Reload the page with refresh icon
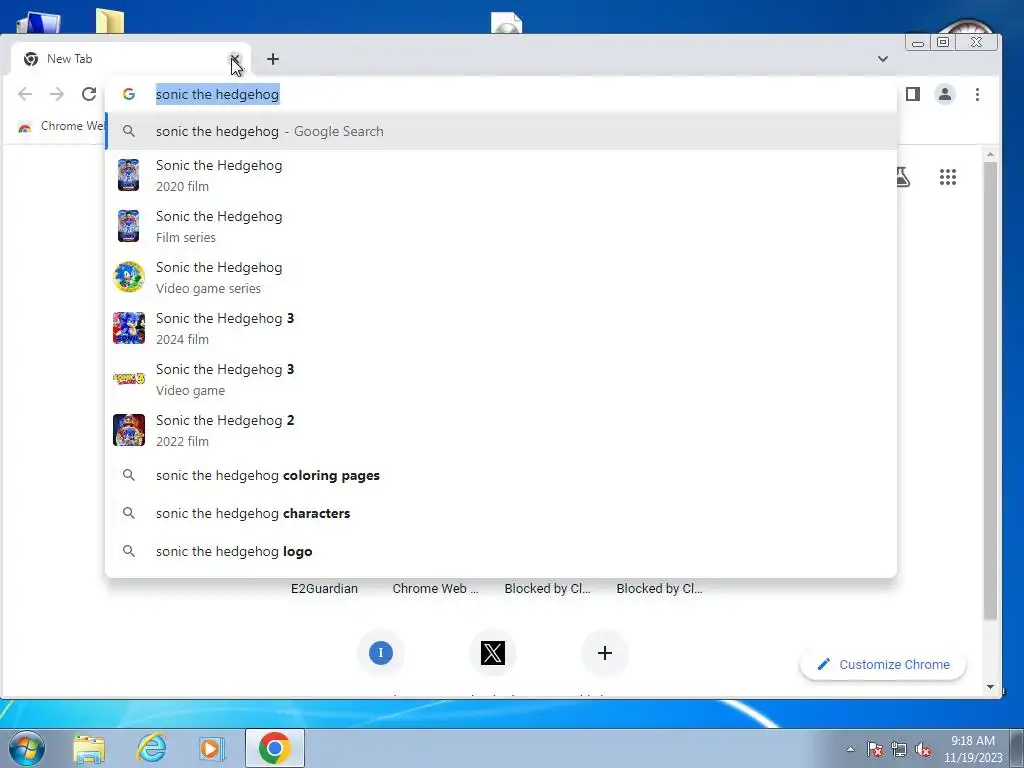The width and height of the screenshot is (1024, 768). tap(89, 94)
